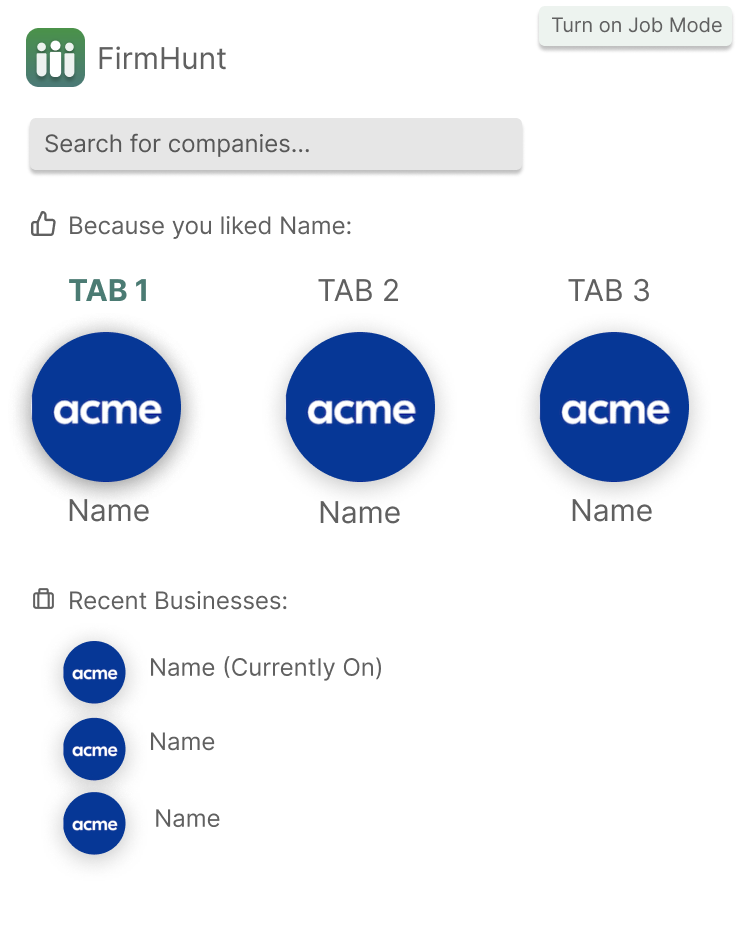Switch to TAB 1
The width and height of the screenshot is (744, 930).
tap(109, 291)
